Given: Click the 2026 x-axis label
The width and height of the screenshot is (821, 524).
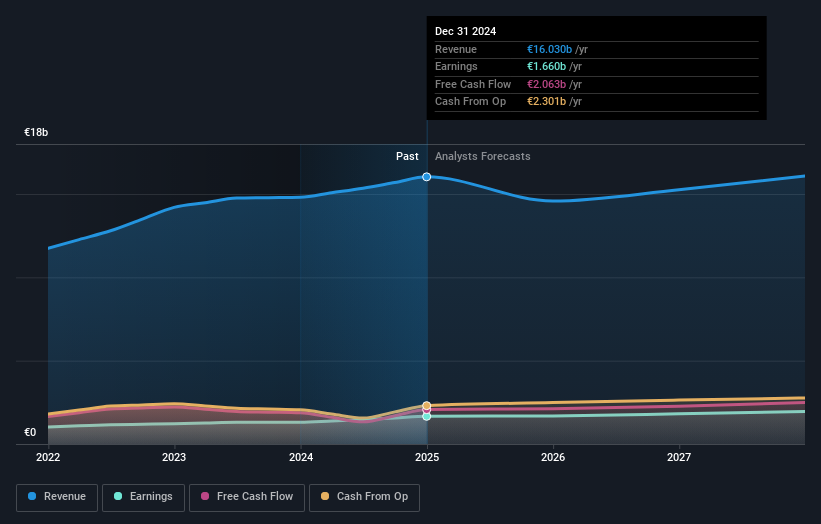Looking at the screenshot, I should pos(553,457).
